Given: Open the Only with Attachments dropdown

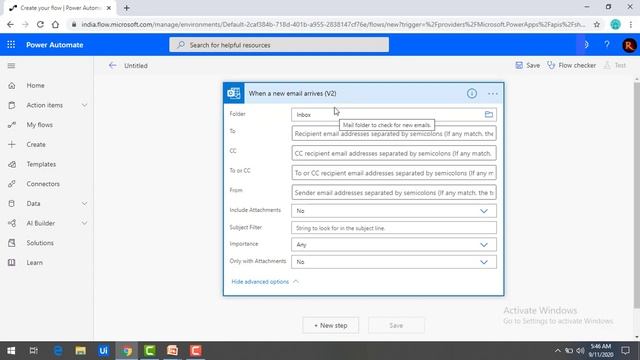Looking at the screenshot, I should click(x=394, y=262).
